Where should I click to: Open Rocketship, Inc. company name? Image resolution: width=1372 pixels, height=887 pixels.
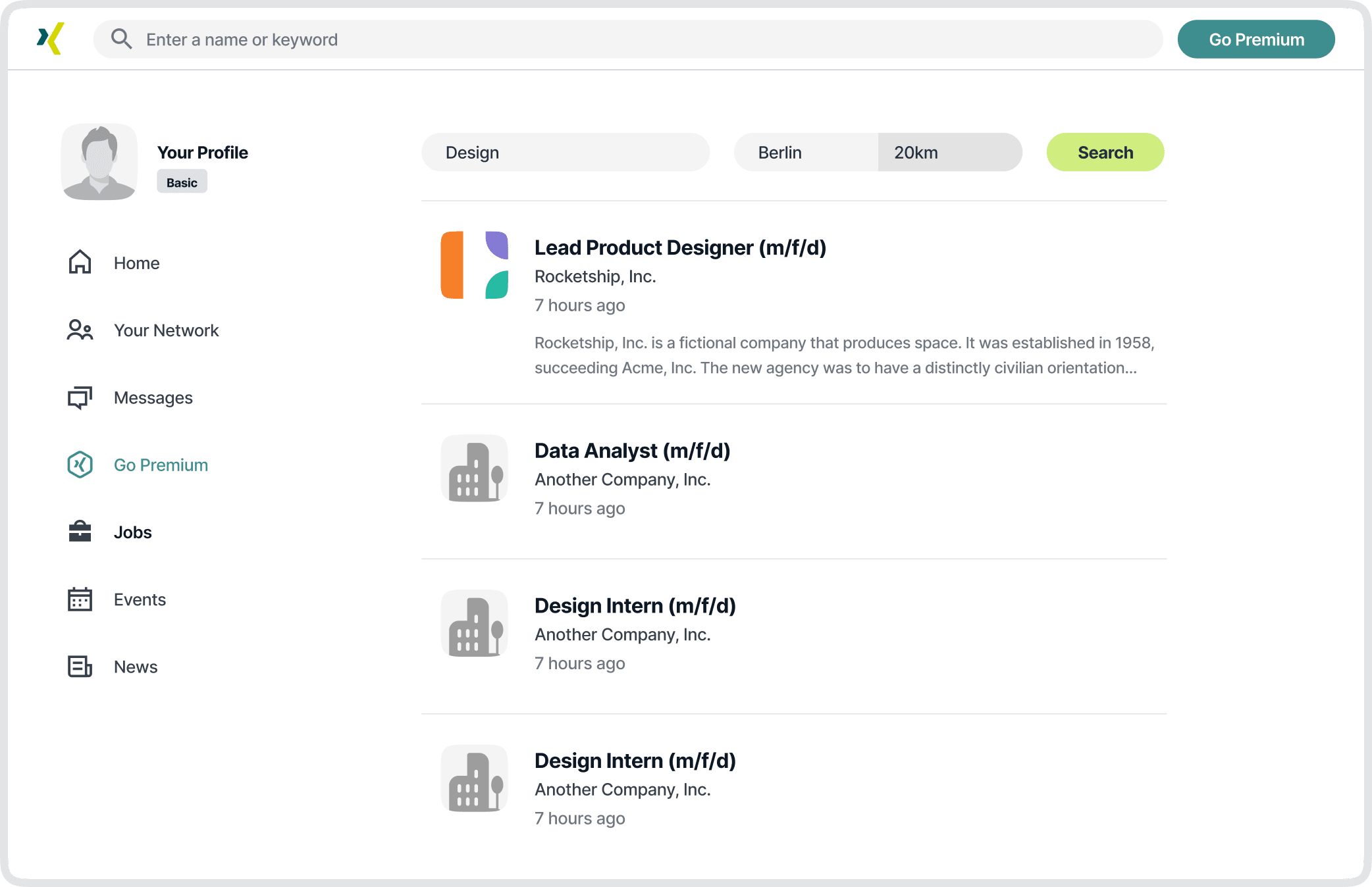(x=595, y=276)
